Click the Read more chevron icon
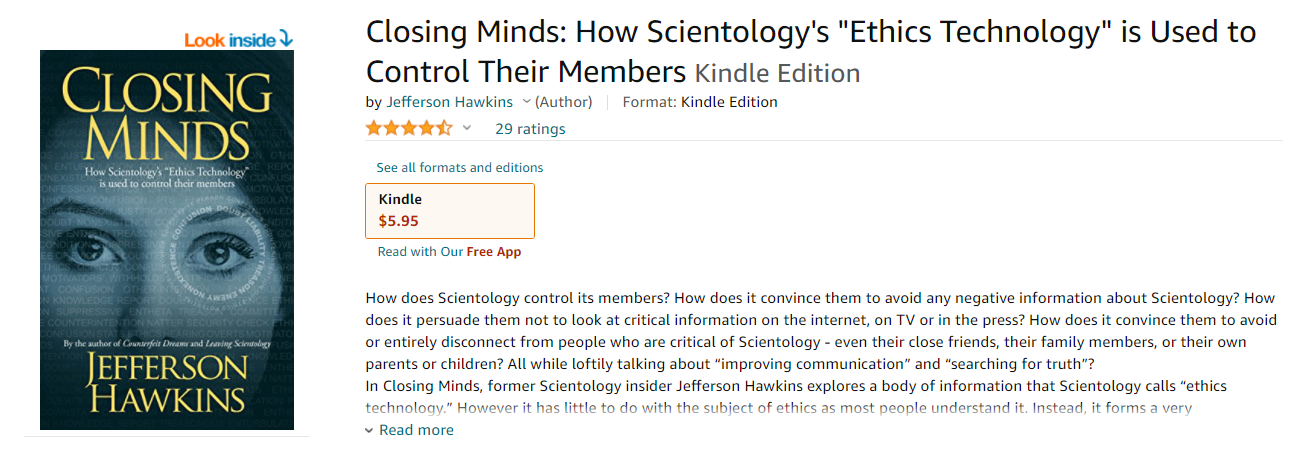Image resolution: width=1309 pixels, height=453 pixels. (x=369, y=431)
